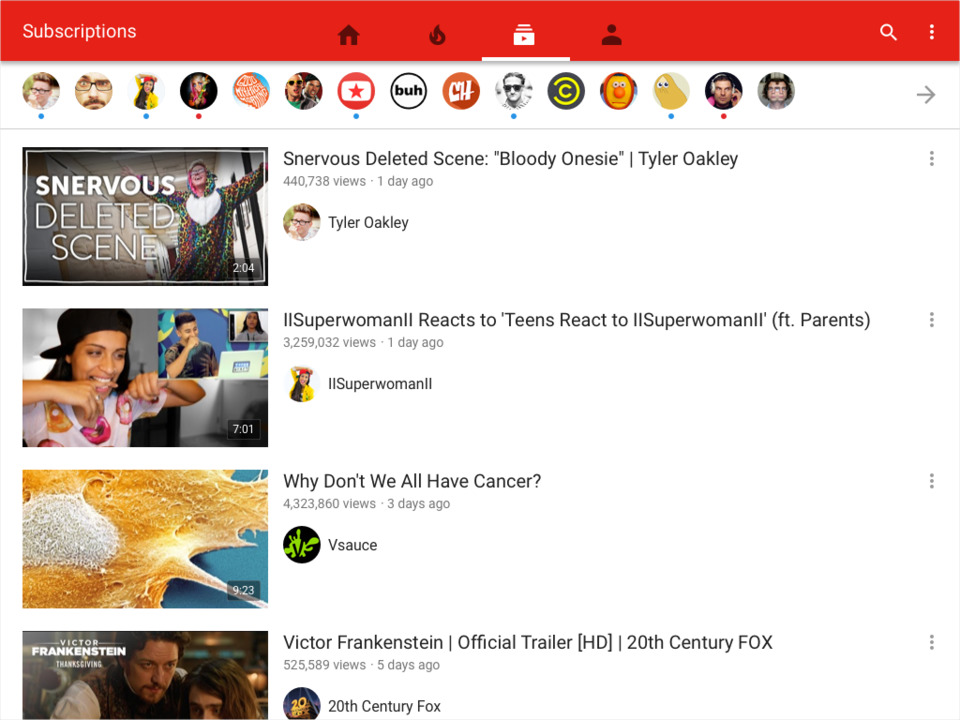Click "525,589 views · 5 days ago" text
The image size is (960, 720).
[361, 665]
